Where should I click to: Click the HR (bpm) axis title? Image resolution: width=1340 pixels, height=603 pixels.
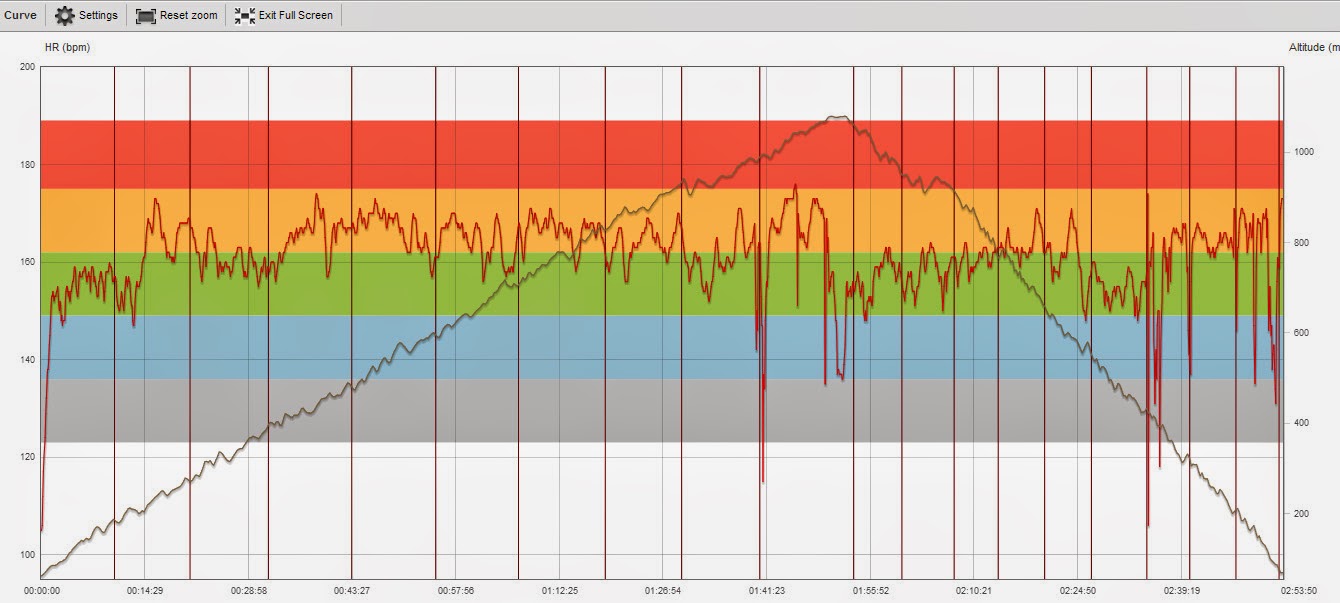(x=67, y=47)
